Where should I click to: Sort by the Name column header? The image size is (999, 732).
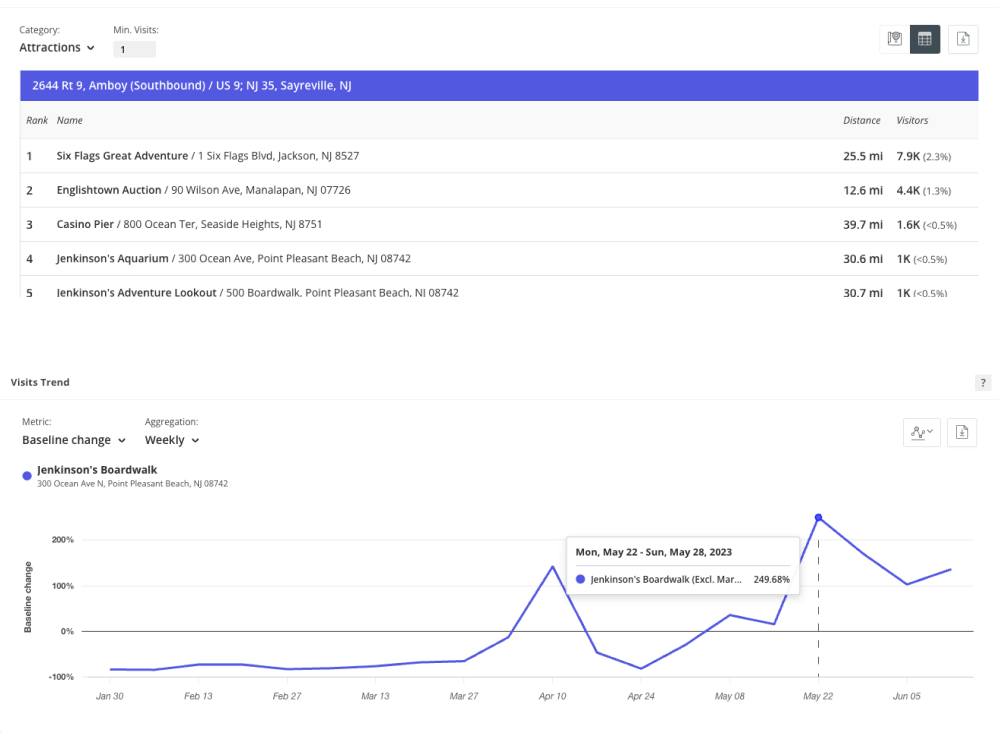pyautogui.click(x=69, y=120)
